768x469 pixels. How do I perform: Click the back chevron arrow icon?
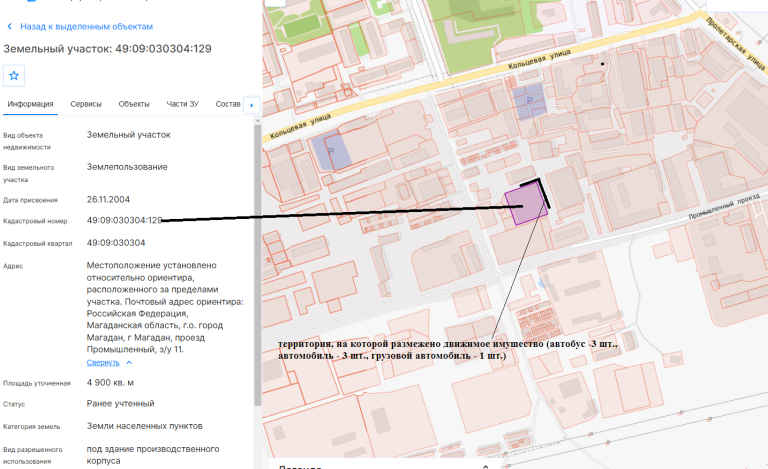click(x=9, y=26)
